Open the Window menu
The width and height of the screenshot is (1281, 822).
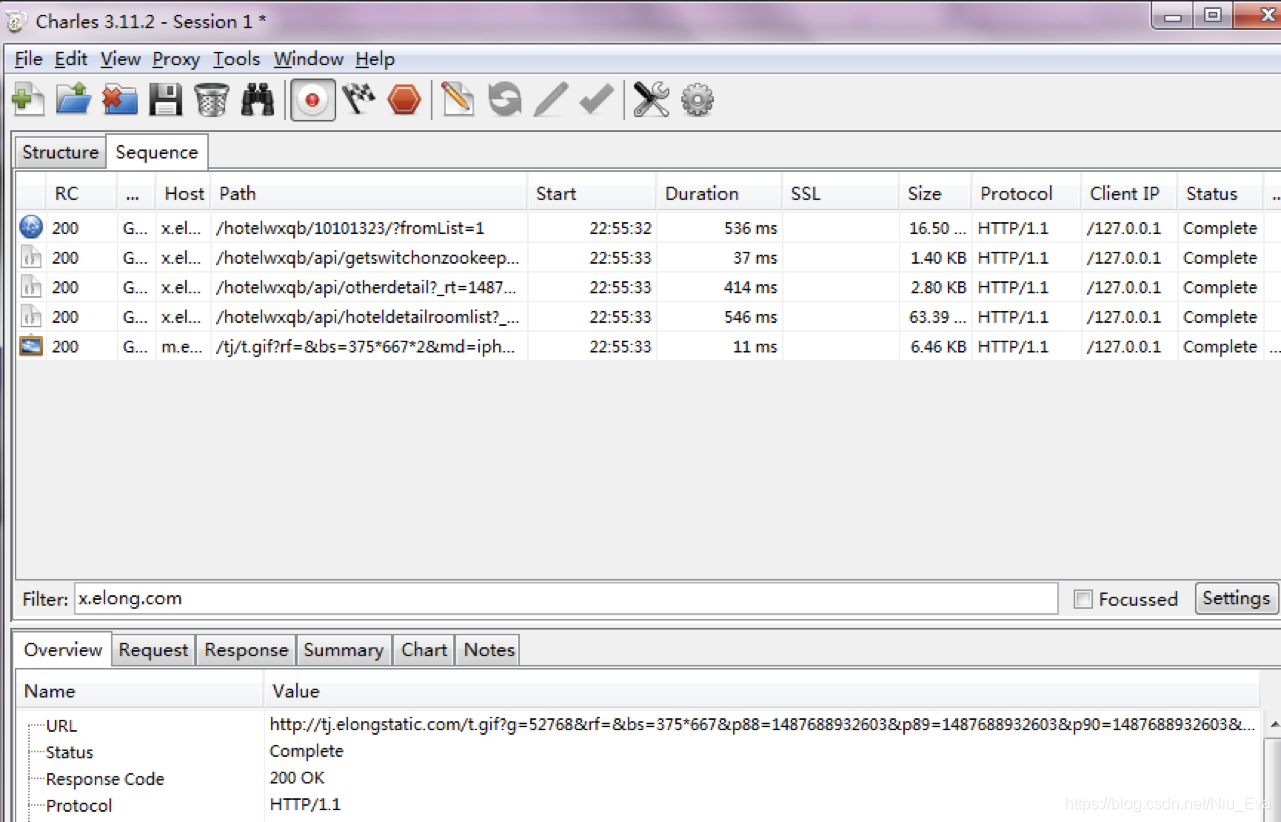tap(308, 59)
